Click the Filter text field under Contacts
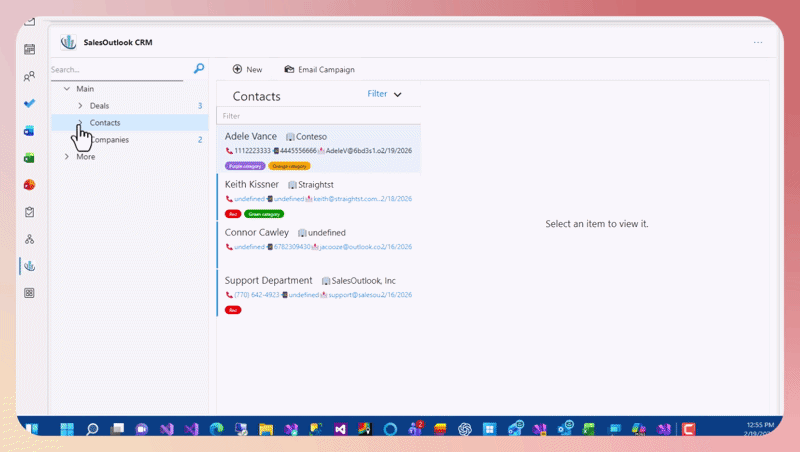Image resolution: width=800 pixels, height=452 pixels. coord(319,116)
